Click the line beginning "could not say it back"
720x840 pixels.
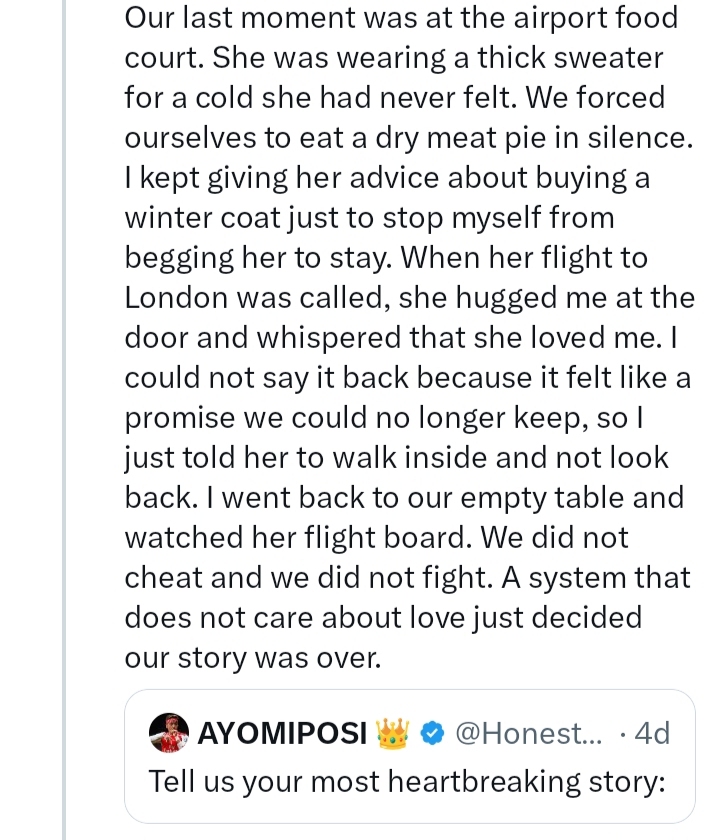pos(407,378)
